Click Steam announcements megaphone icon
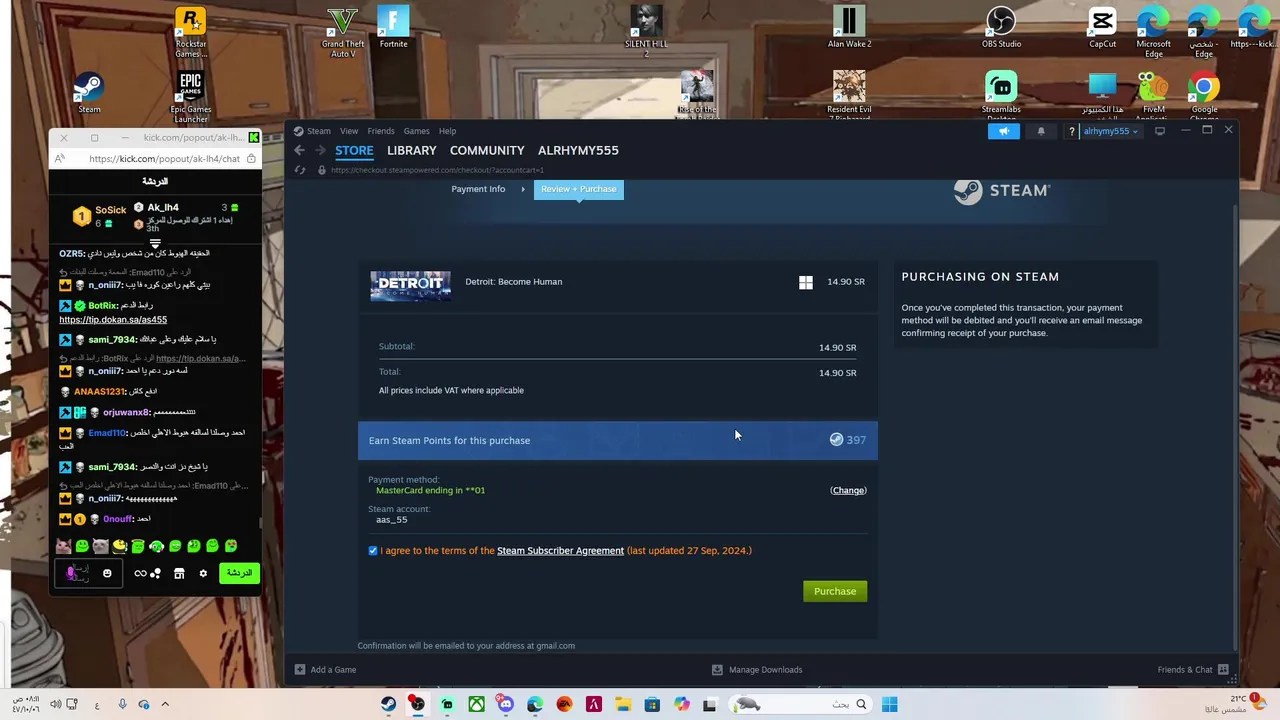This screenshot has height=720, width=1280. [x=1004, y=131]
